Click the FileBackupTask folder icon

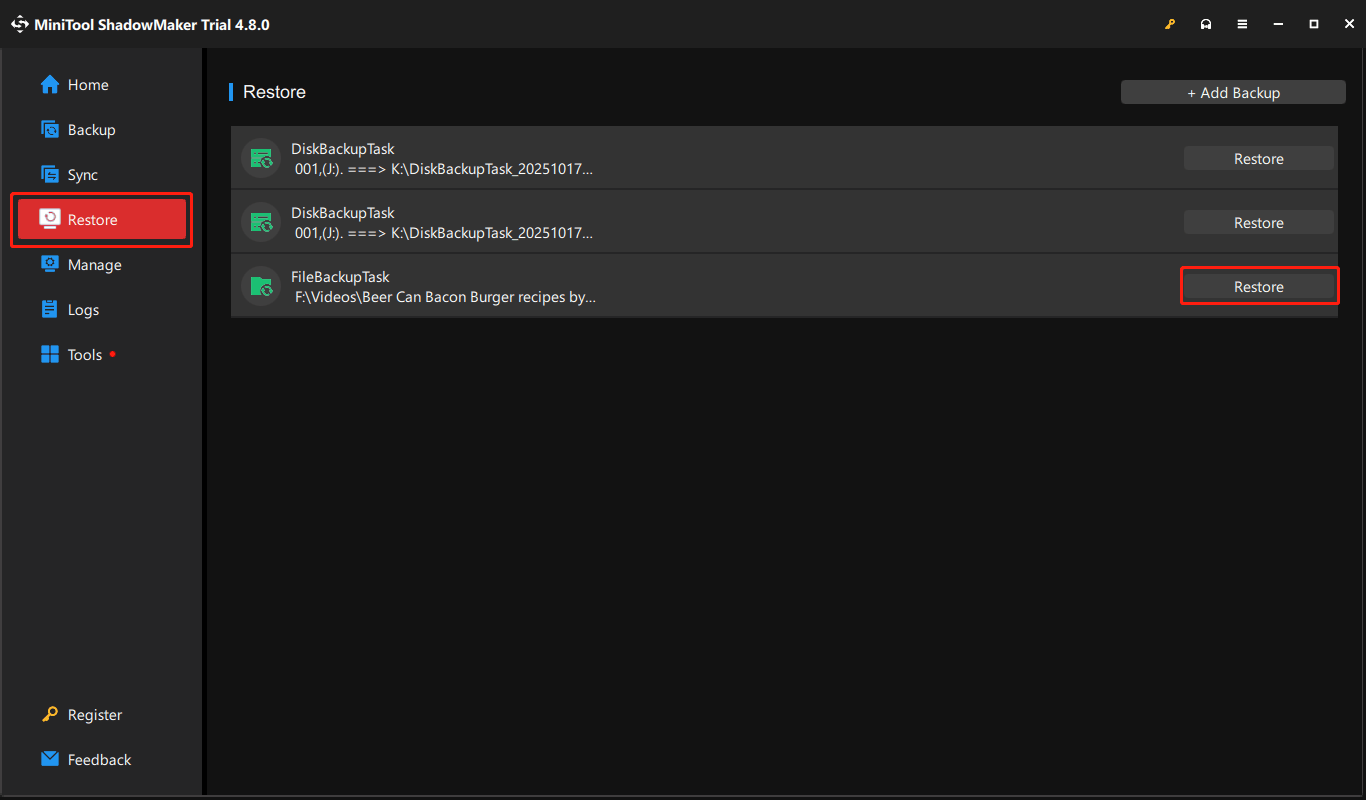[x=261, y=286]
